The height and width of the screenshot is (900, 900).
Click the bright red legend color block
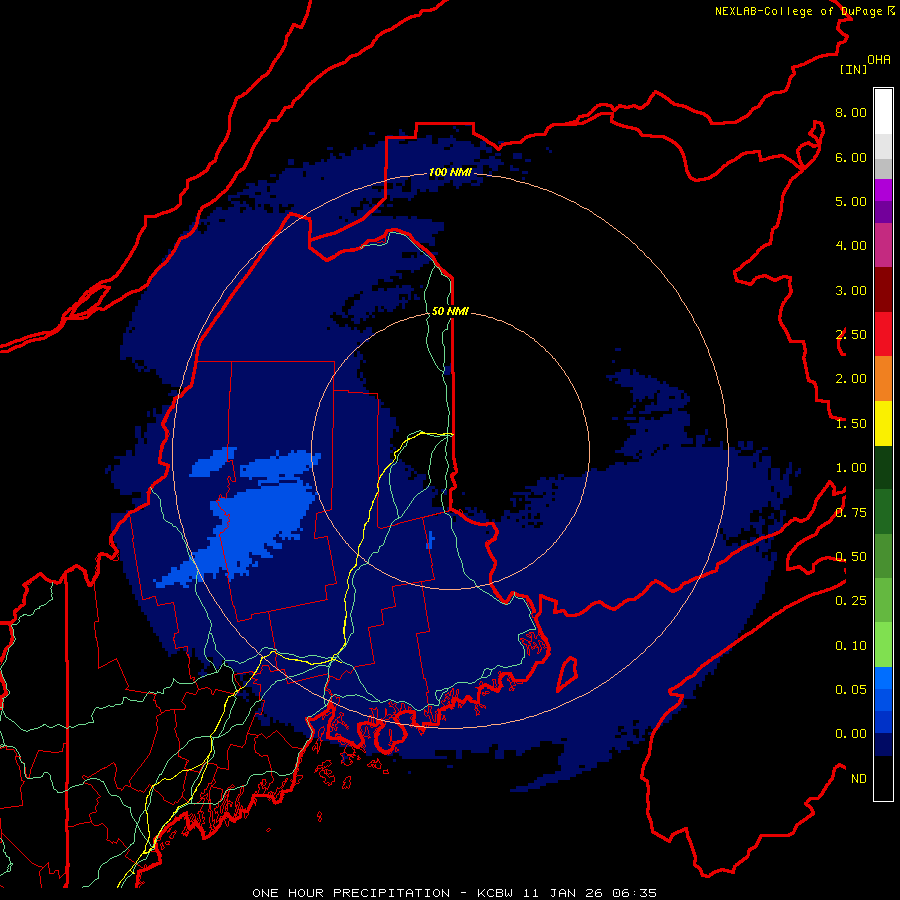pos(883,334)
